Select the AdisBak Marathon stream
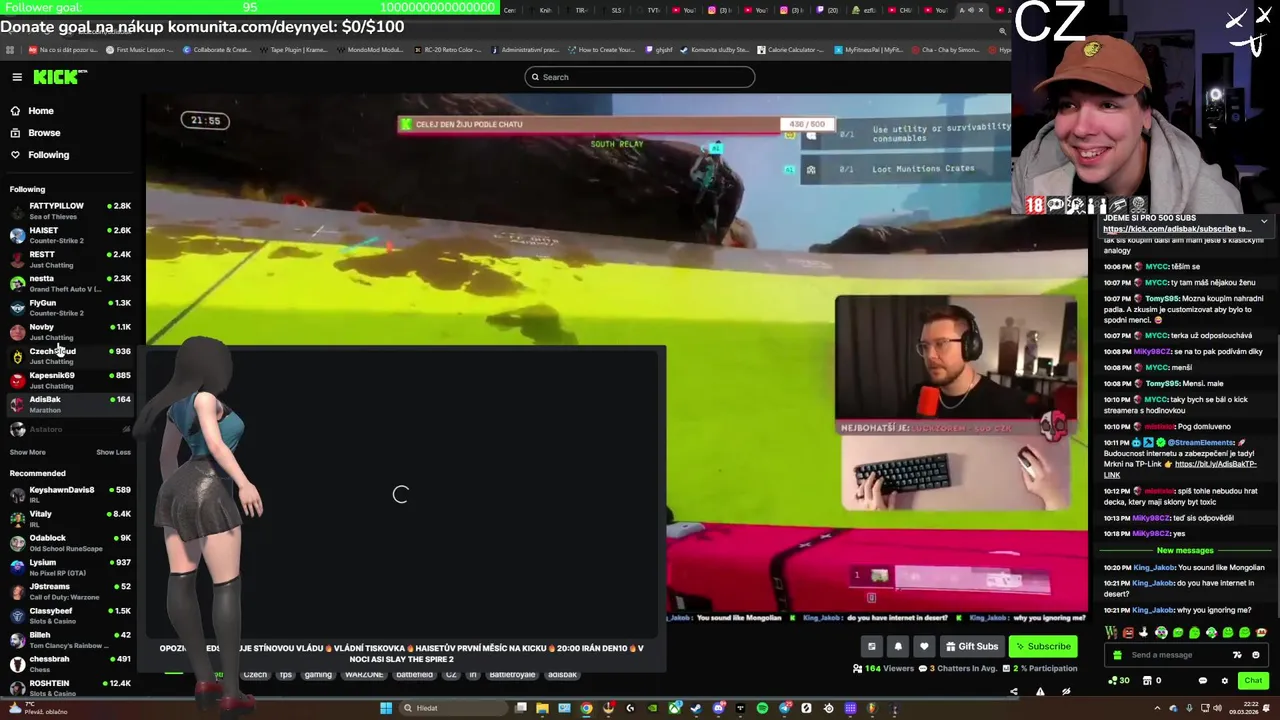 point(70,404)
